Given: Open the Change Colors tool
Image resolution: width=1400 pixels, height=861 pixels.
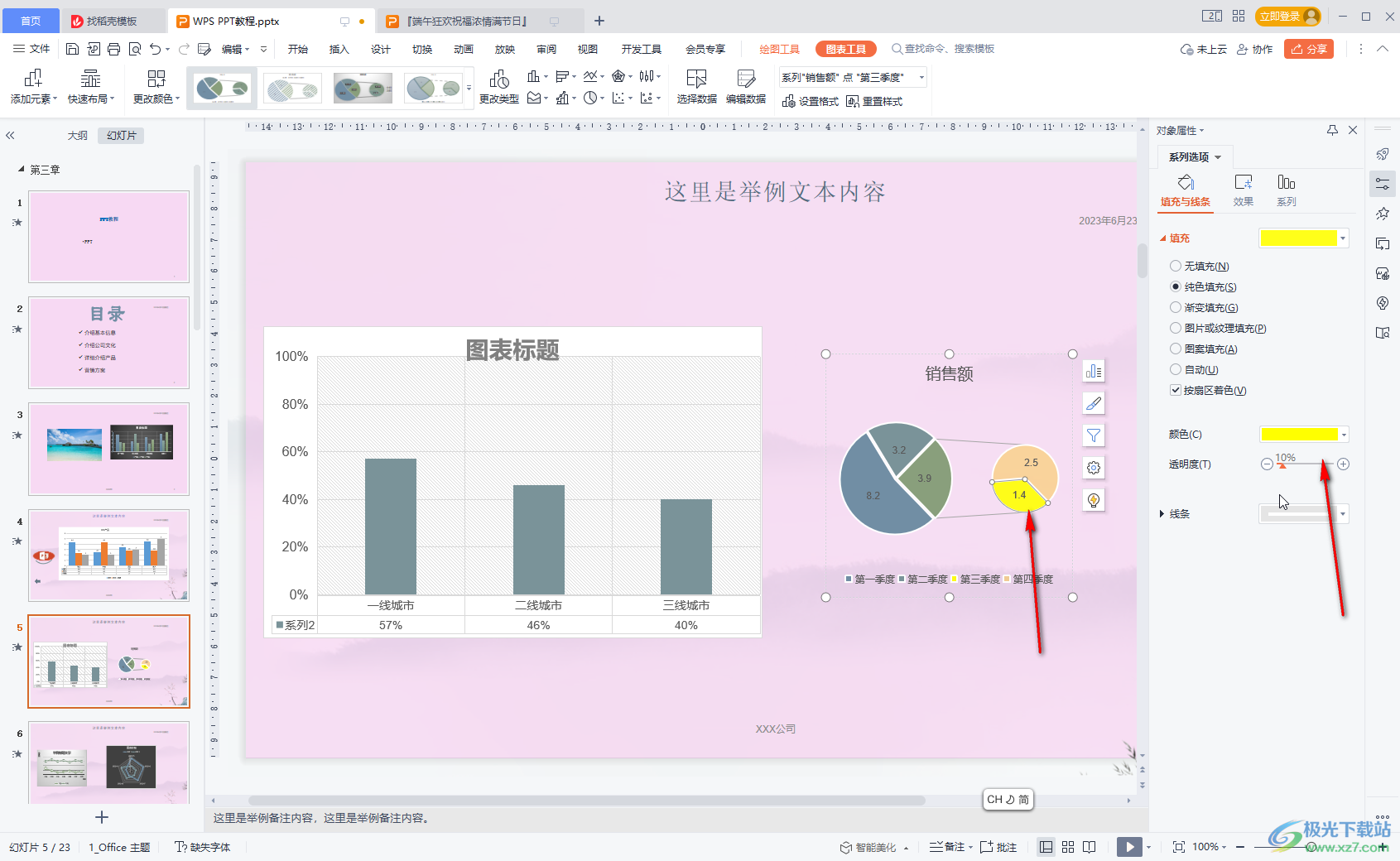Looking at the screenshot, I should [x=156, y=87].
